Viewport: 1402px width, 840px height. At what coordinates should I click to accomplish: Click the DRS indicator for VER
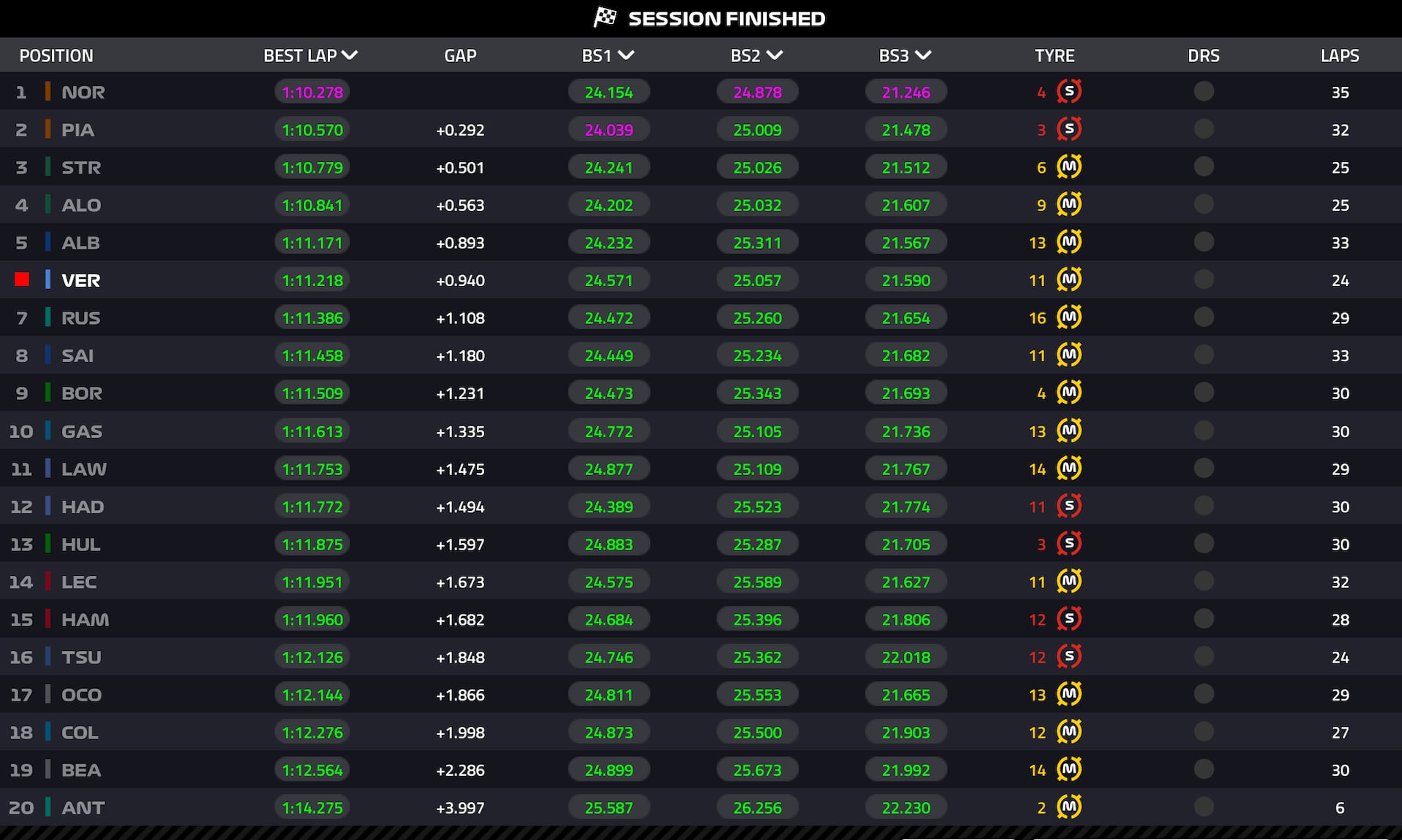(1203, 280)
